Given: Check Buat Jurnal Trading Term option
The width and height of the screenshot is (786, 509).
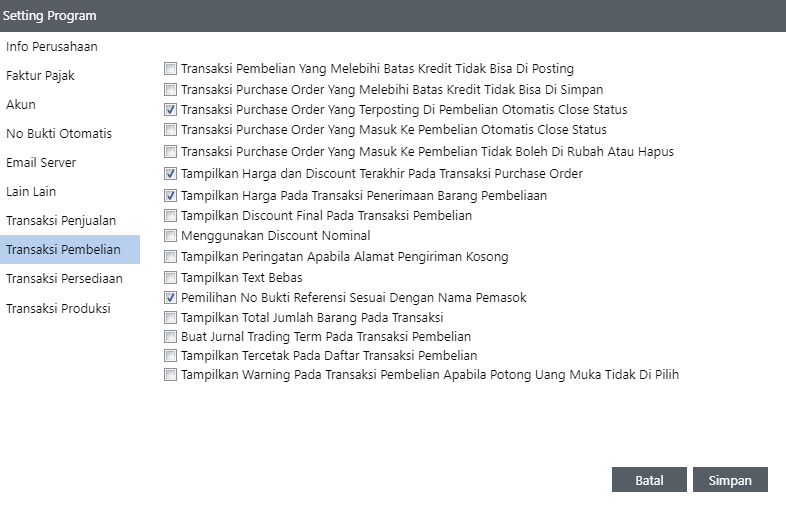Looking at the screenshot, I should tap(171, 337).
